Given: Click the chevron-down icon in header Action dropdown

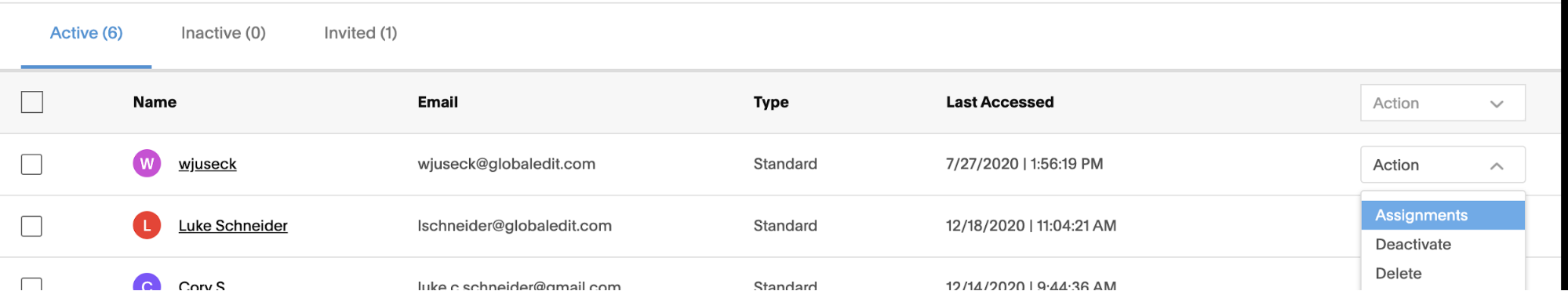Looking at the screenshot, I should (1497, 104).
